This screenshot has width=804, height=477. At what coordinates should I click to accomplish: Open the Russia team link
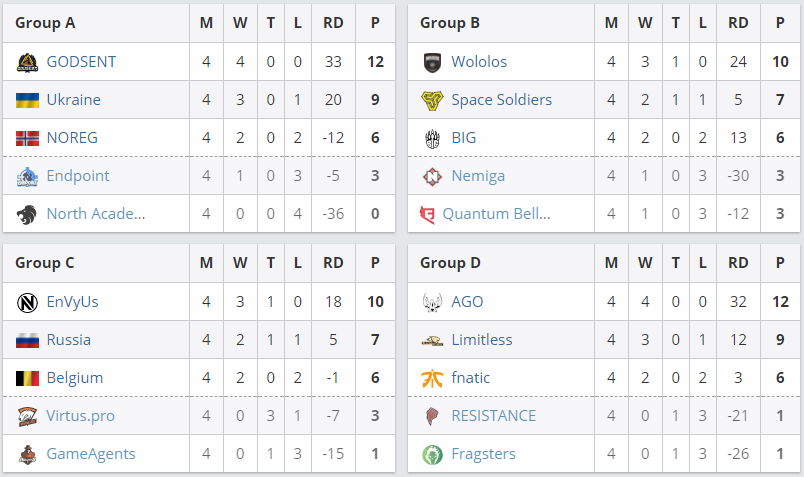pyautogui.click(x=68, y=340)
